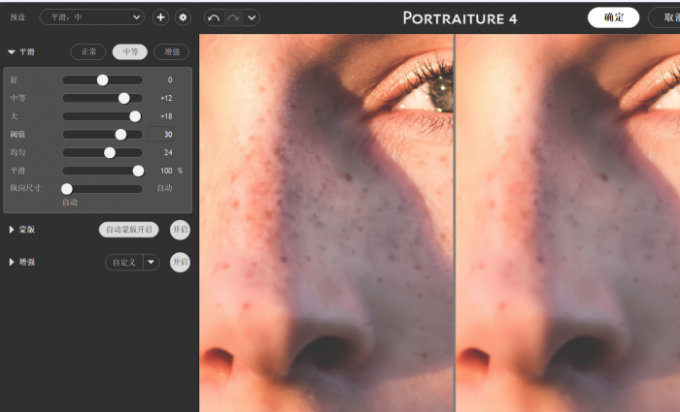680x412 pixels.
Task: Collapse the 平滑 smoothing section
Action: [11, 52]
